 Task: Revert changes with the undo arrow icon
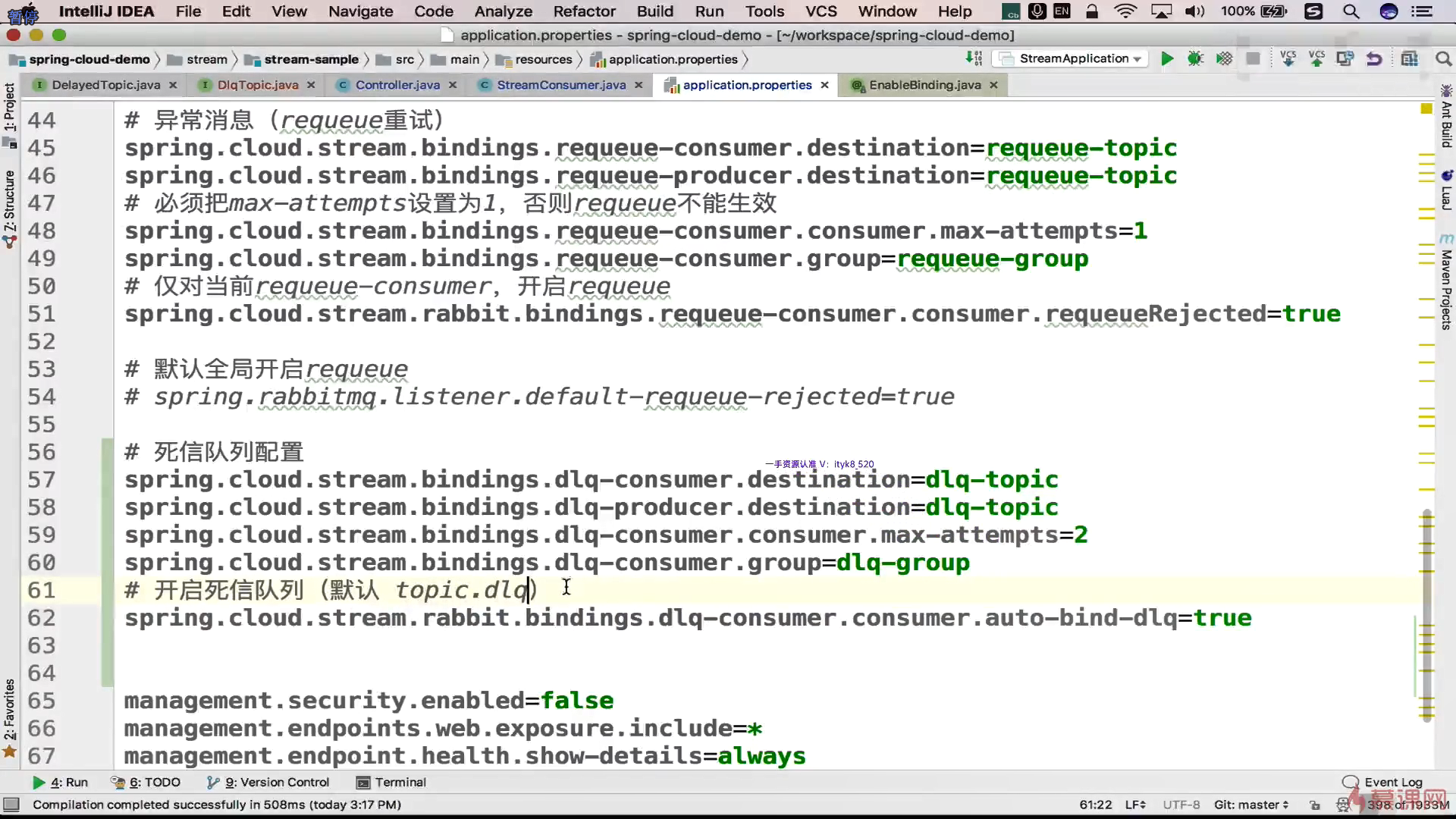point(1373,59)
